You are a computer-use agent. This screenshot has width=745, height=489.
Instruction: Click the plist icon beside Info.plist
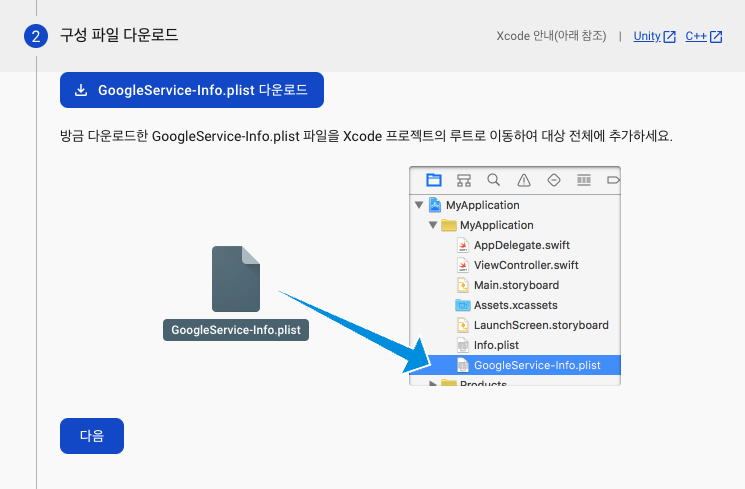click(x=462, y=345)
